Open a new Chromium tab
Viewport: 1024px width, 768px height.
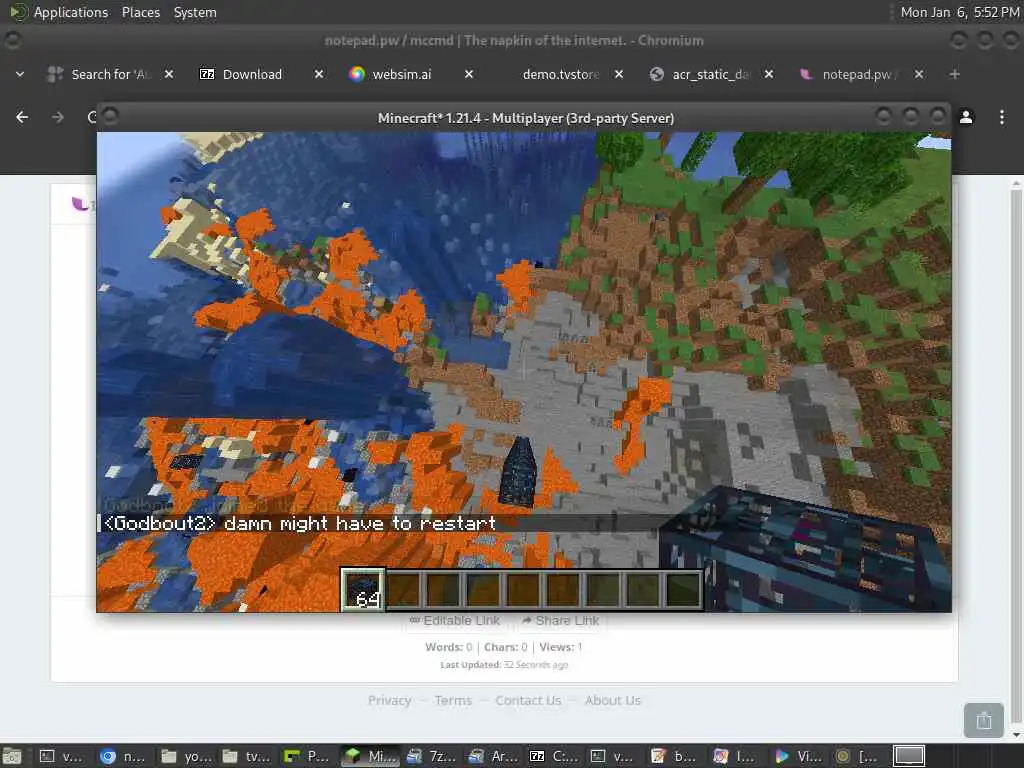pyautogui.click(x=955, y=74)
